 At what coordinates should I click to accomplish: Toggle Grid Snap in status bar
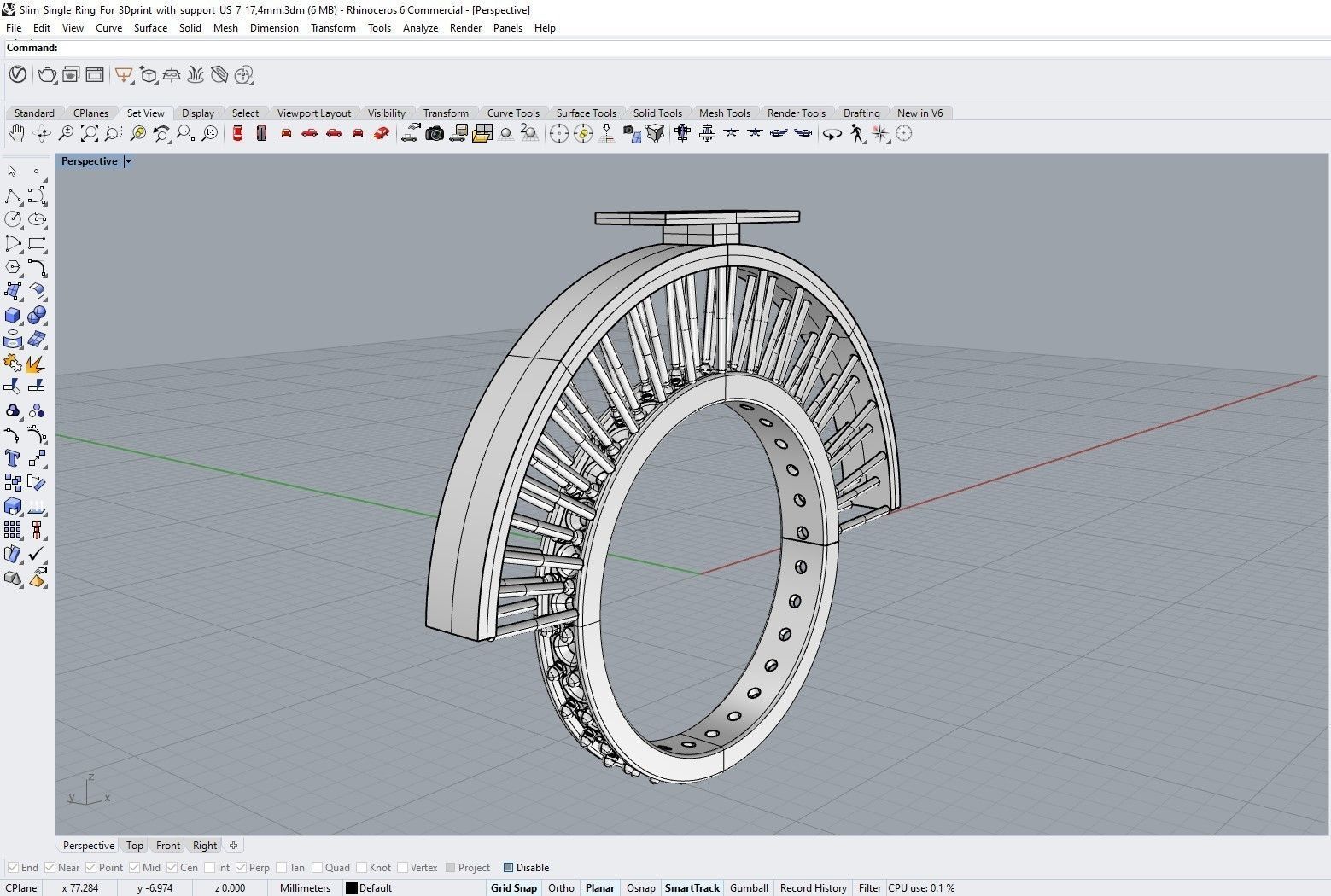click(x=514, y=888)
